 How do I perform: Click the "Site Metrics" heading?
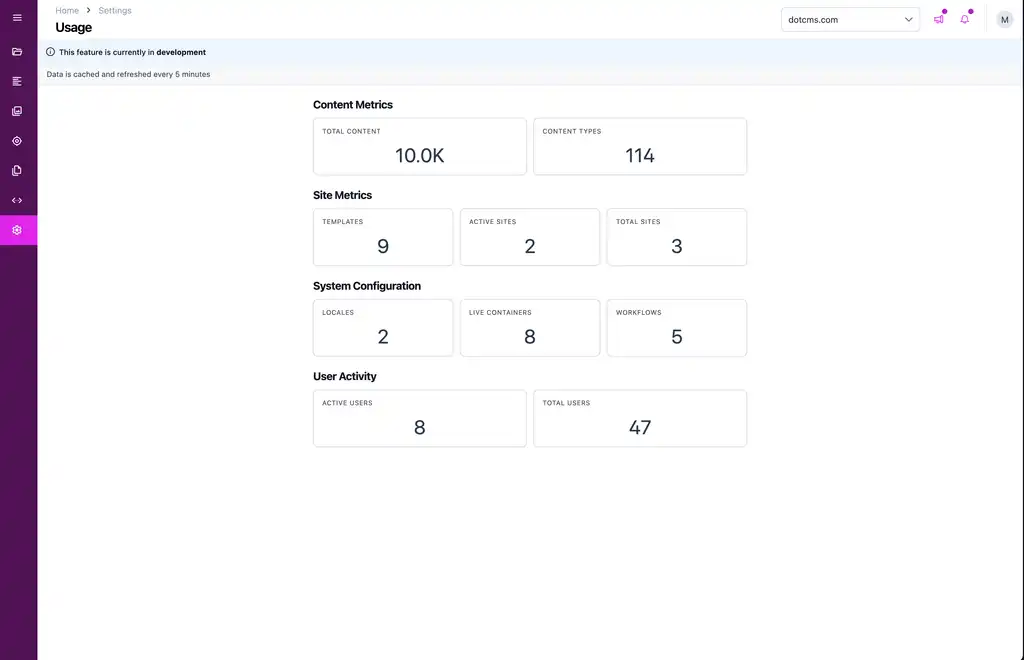tap(342, 195)
